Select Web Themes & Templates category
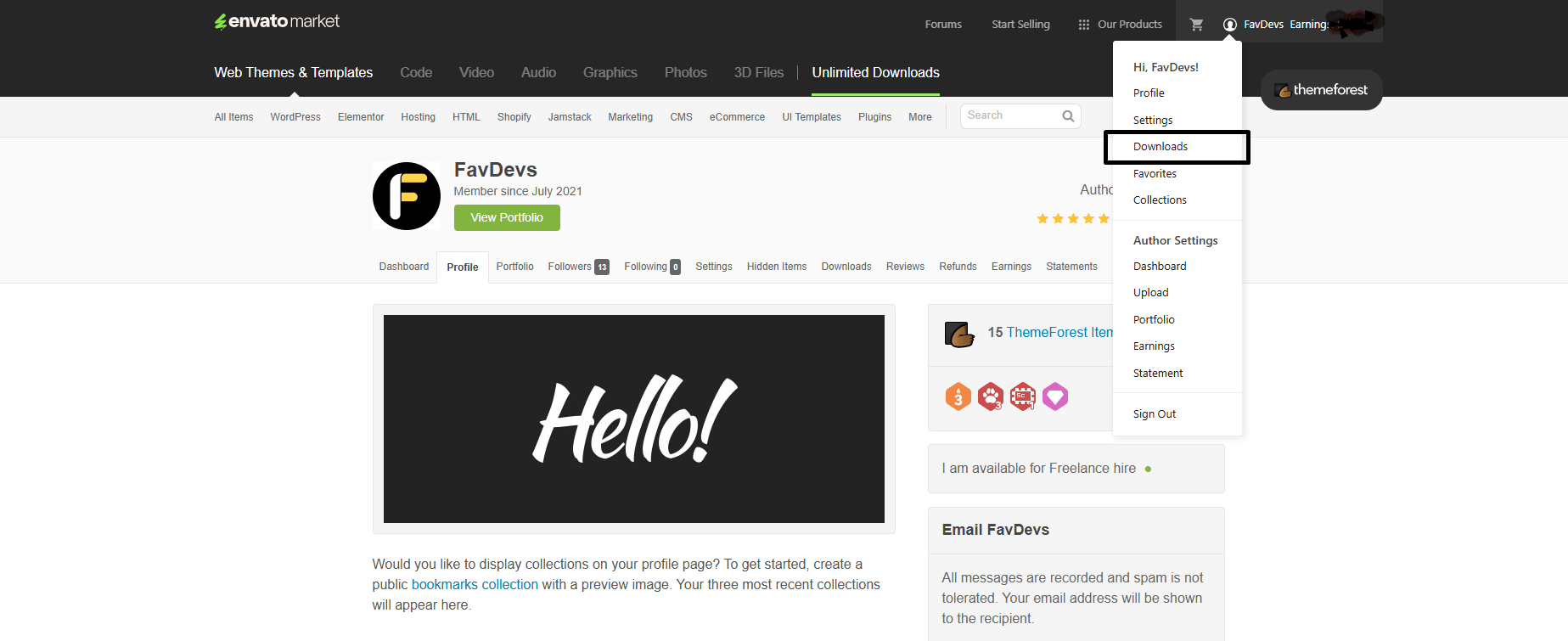This screenshot has height=641, width=1568. [x=293, y=73]
